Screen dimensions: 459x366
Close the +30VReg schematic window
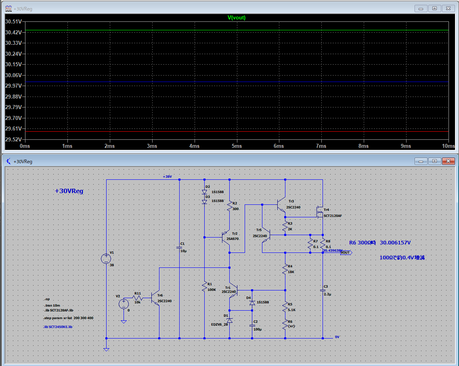point(448,161)
